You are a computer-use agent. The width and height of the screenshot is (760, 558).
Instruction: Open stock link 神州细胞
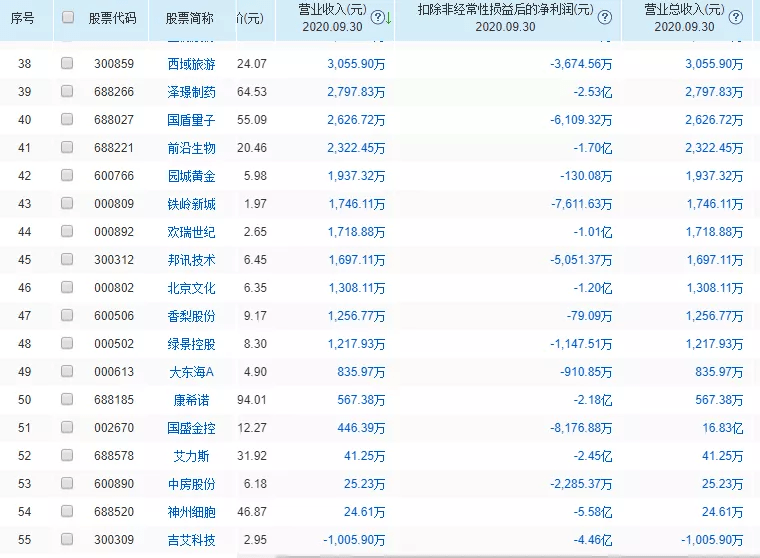[x=191, y=512]
